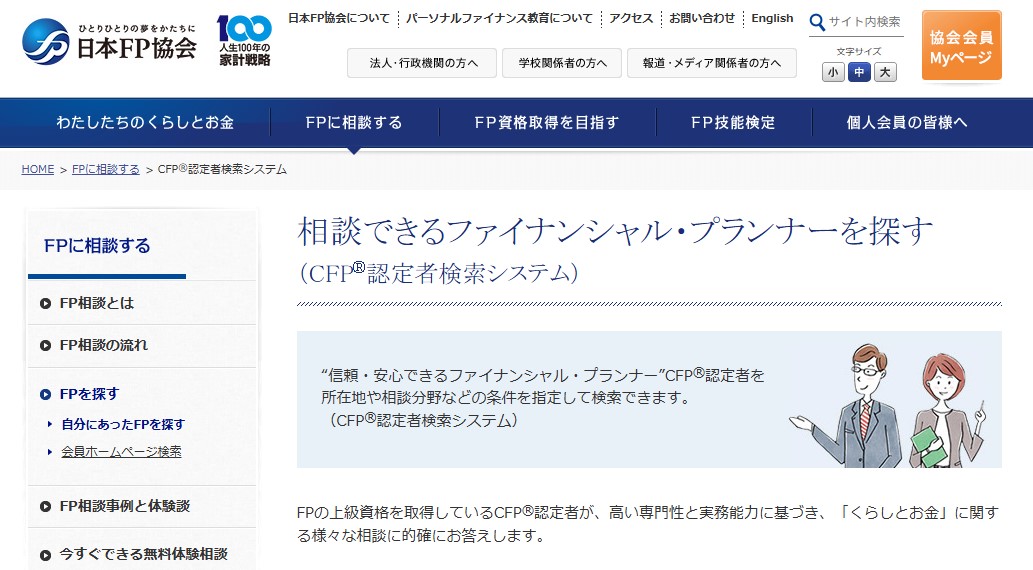Open FP資格取得を目指す menu

(x=547, y=123)
